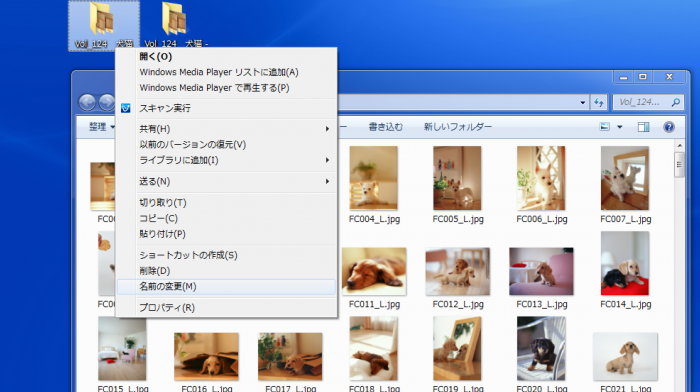Image resolution: width=700 pixels, height=392 pixels.
Task: Select the second Vol_124 desktop folder icon
Action: 174,19
